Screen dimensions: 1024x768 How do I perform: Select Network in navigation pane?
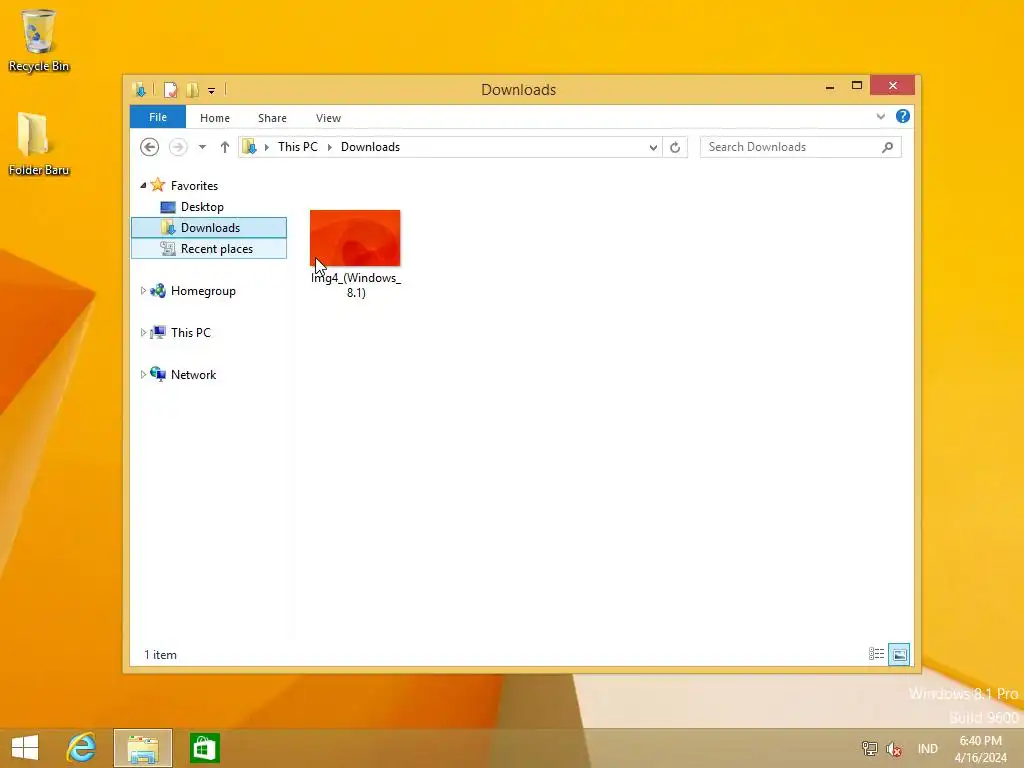click(x=193, y=374)
